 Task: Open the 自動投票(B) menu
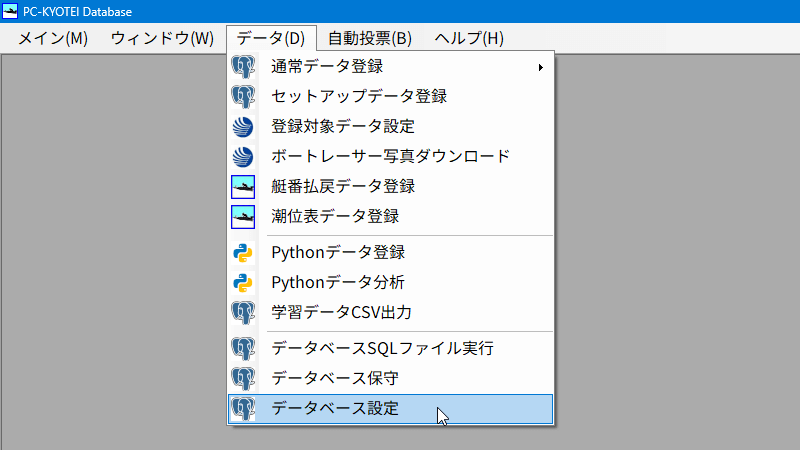tap(370, 38)
